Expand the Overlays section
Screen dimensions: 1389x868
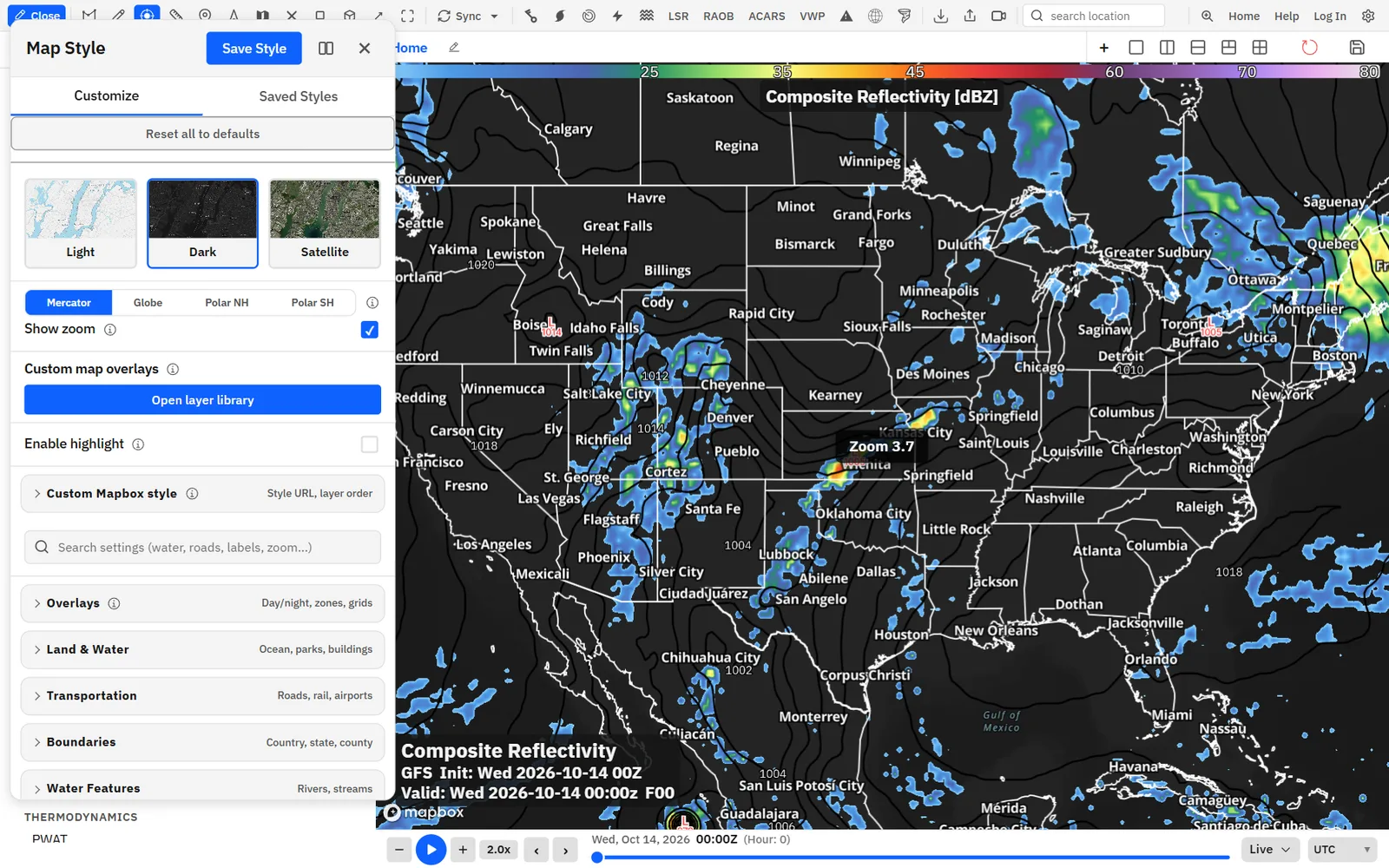click(x=202, y=603)
